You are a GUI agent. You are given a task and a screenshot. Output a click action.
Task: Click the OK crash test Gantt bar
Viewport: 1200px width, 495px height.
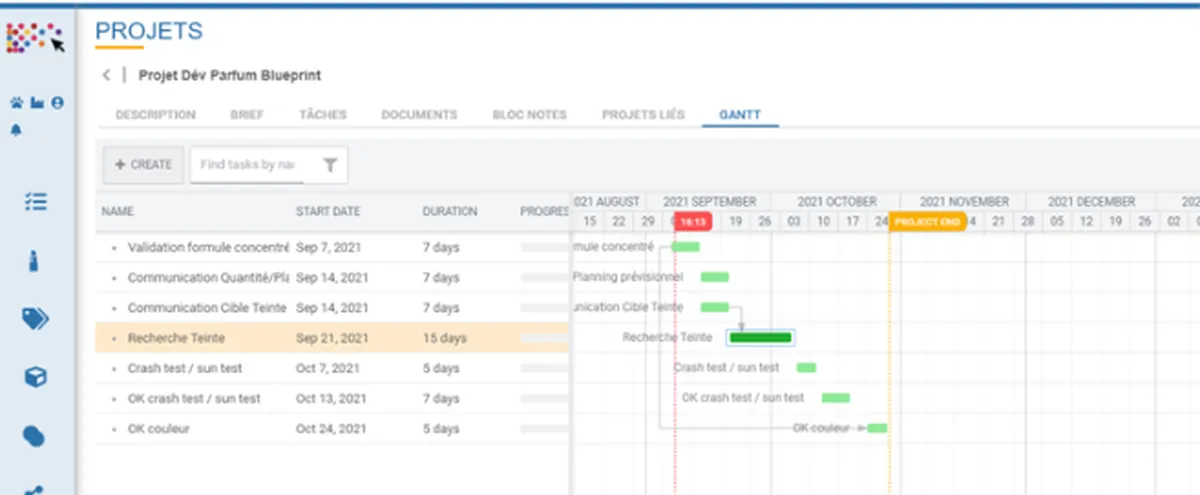click(836, 398)
